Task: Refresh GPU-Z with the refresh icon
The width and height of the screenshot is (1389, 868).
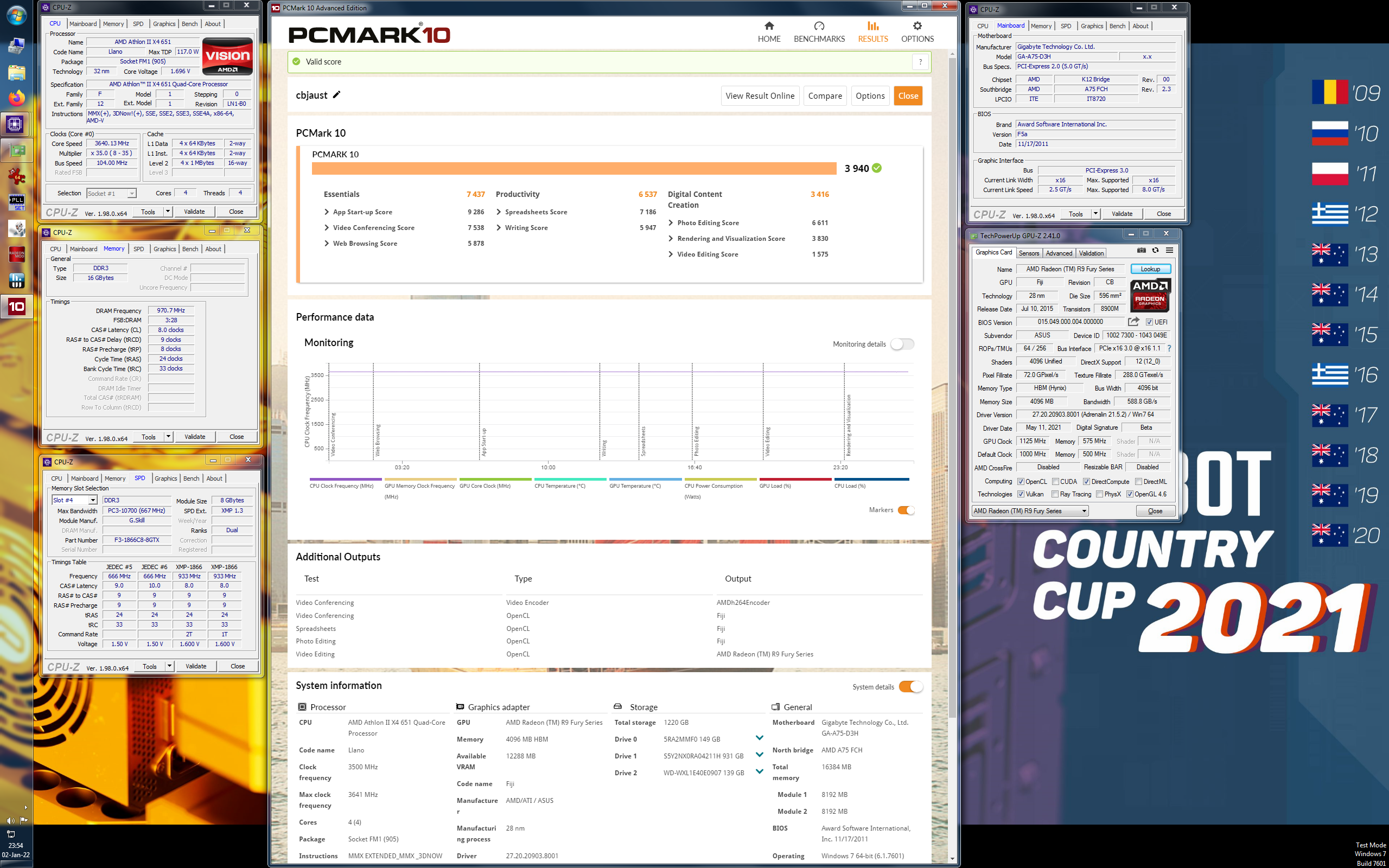Action: pos(1155,250)
